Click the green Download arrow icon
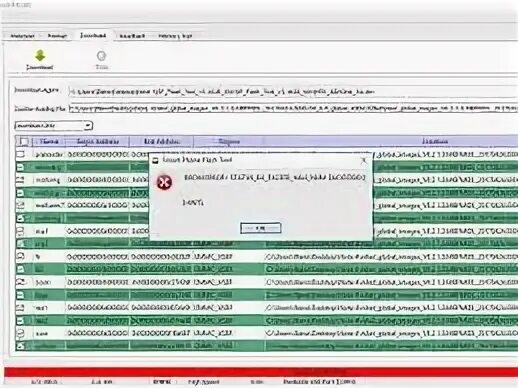This screenshot has height=388, width=518. tap(40, 56)
